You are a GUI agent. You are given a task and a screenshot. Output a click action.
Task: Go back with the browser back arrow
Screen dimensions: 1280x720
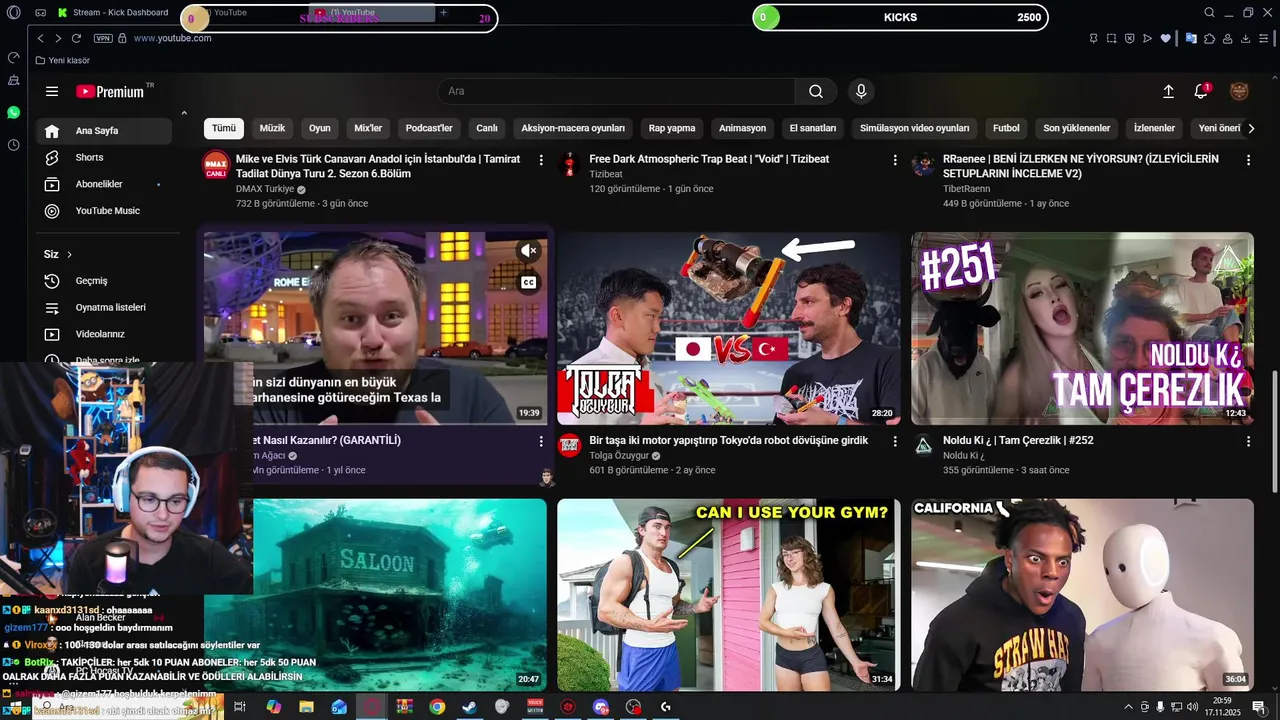pos(40,38)
